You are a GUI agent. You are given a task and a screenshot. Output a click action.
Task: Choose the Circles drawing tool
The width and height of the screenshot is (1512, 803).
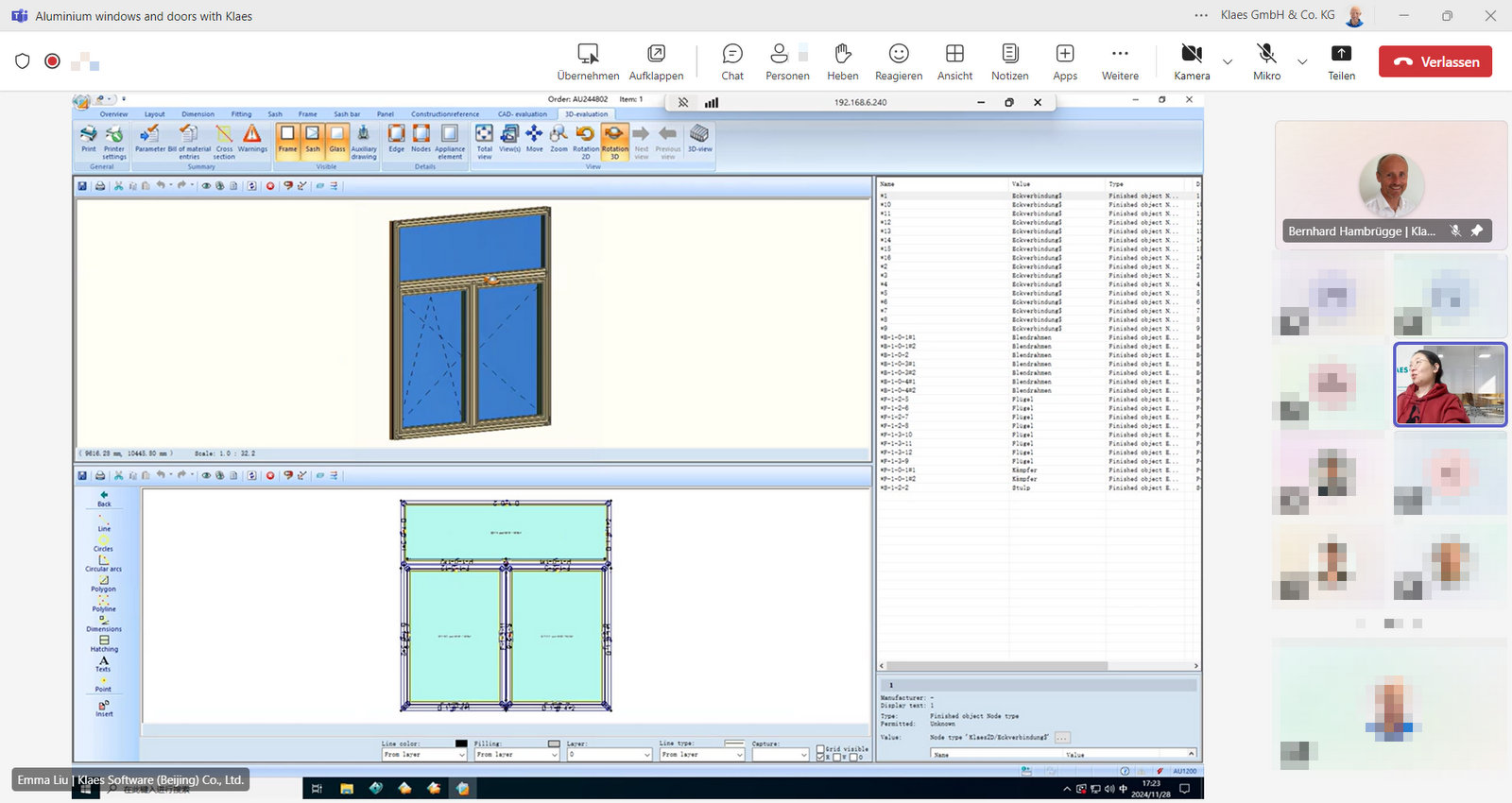click(x=103, y=542)
